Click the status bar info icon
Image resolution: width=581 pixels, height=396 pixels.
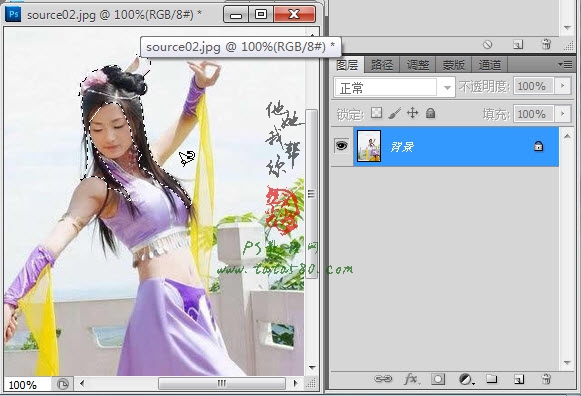[x=63, y=384]
